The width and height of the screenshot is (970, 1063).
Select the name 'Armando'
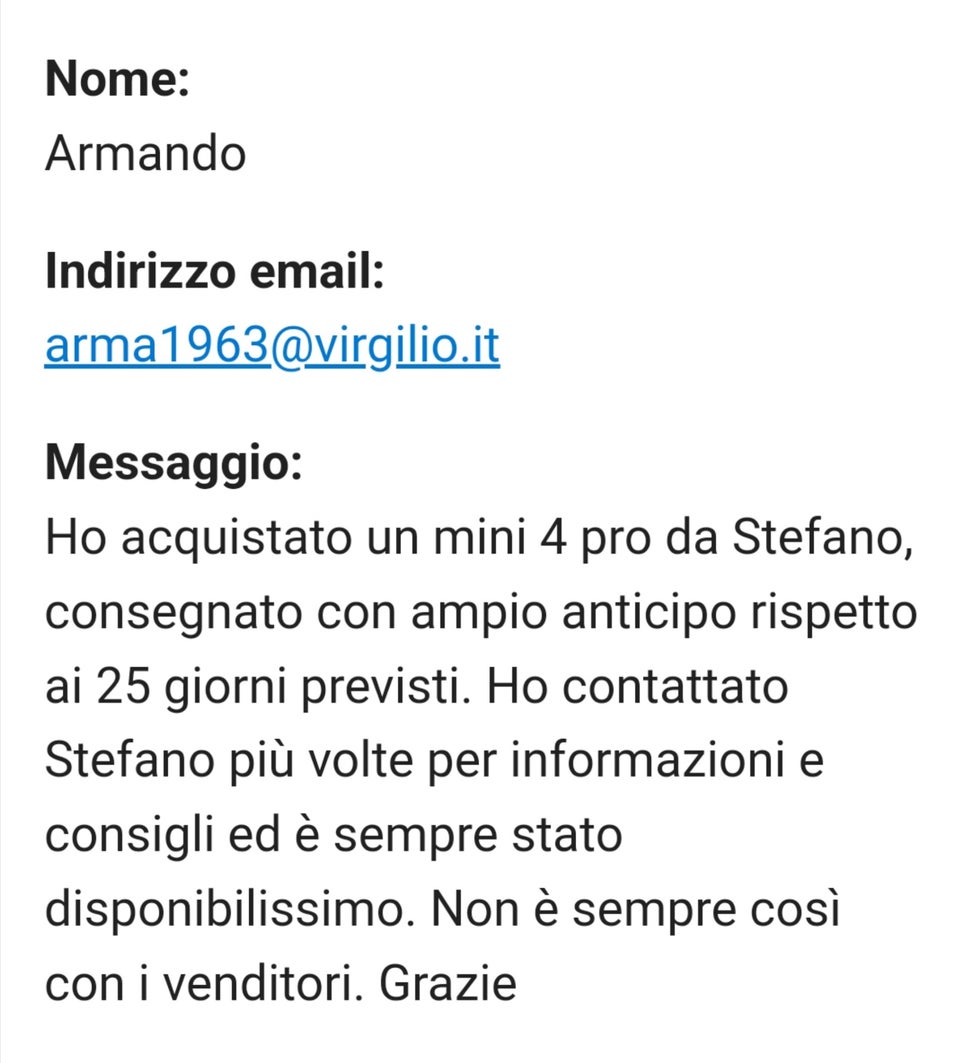tap(145, 153)
